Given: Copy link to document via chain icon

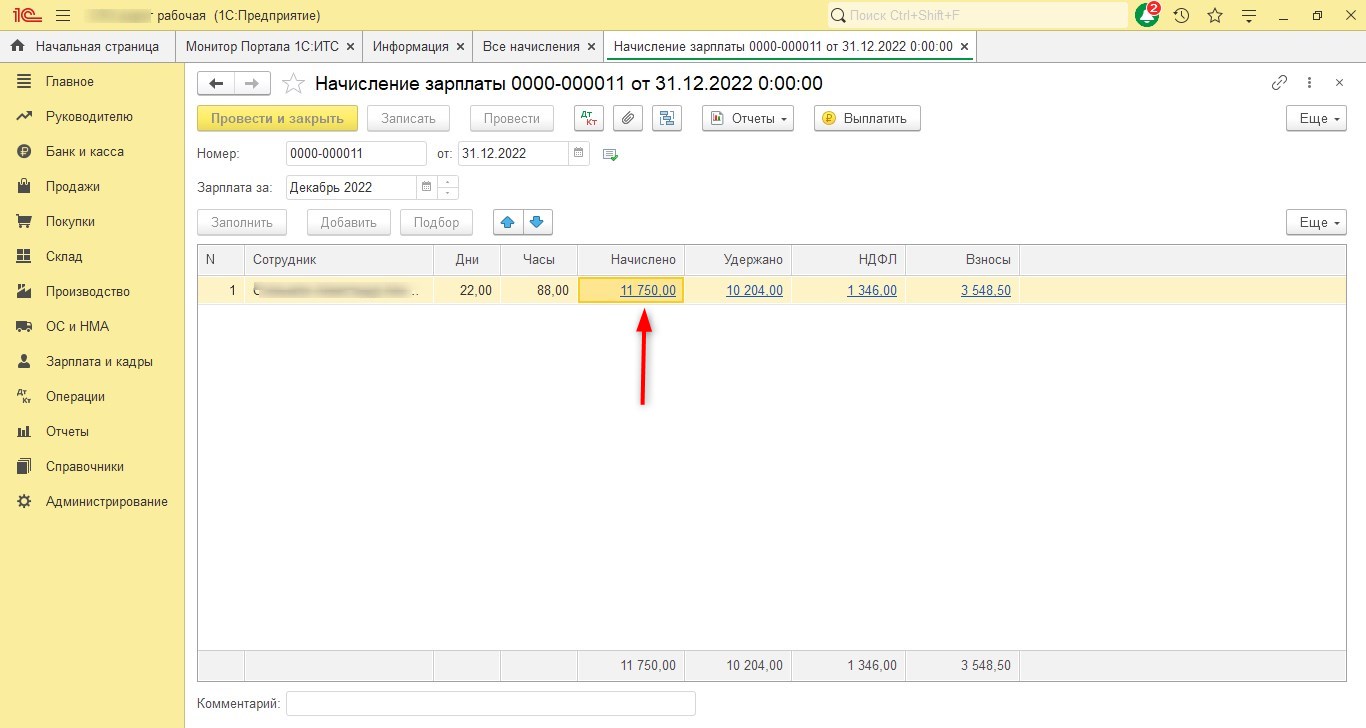Looking at the screenshot, I should pyautogui.click(x=1279, y=83).
